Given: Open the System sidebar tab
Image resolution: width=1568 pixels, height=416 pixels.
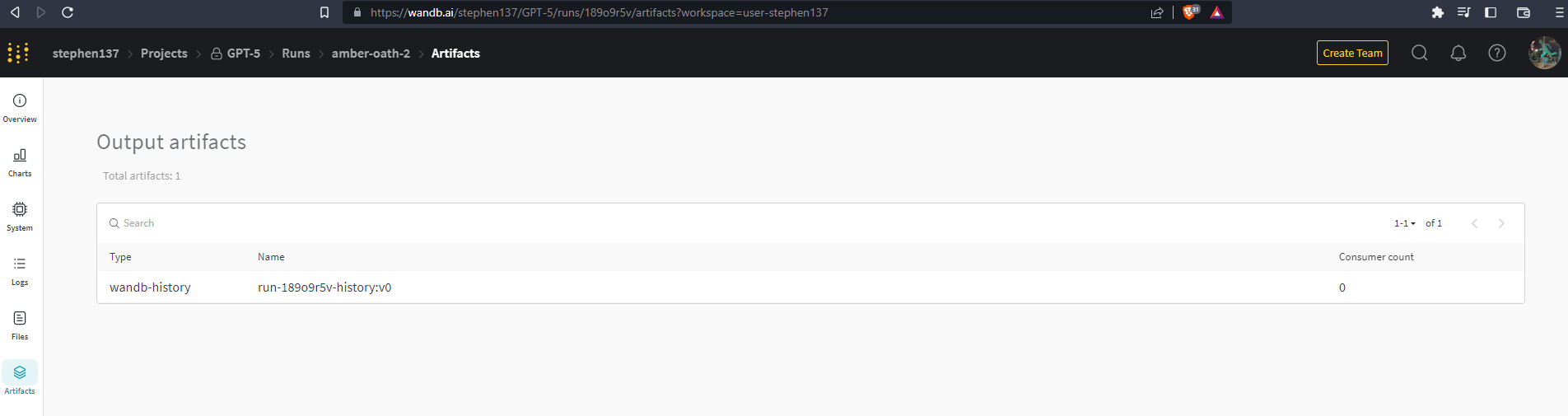Looking at the screenshot, I should coord(20,217).
